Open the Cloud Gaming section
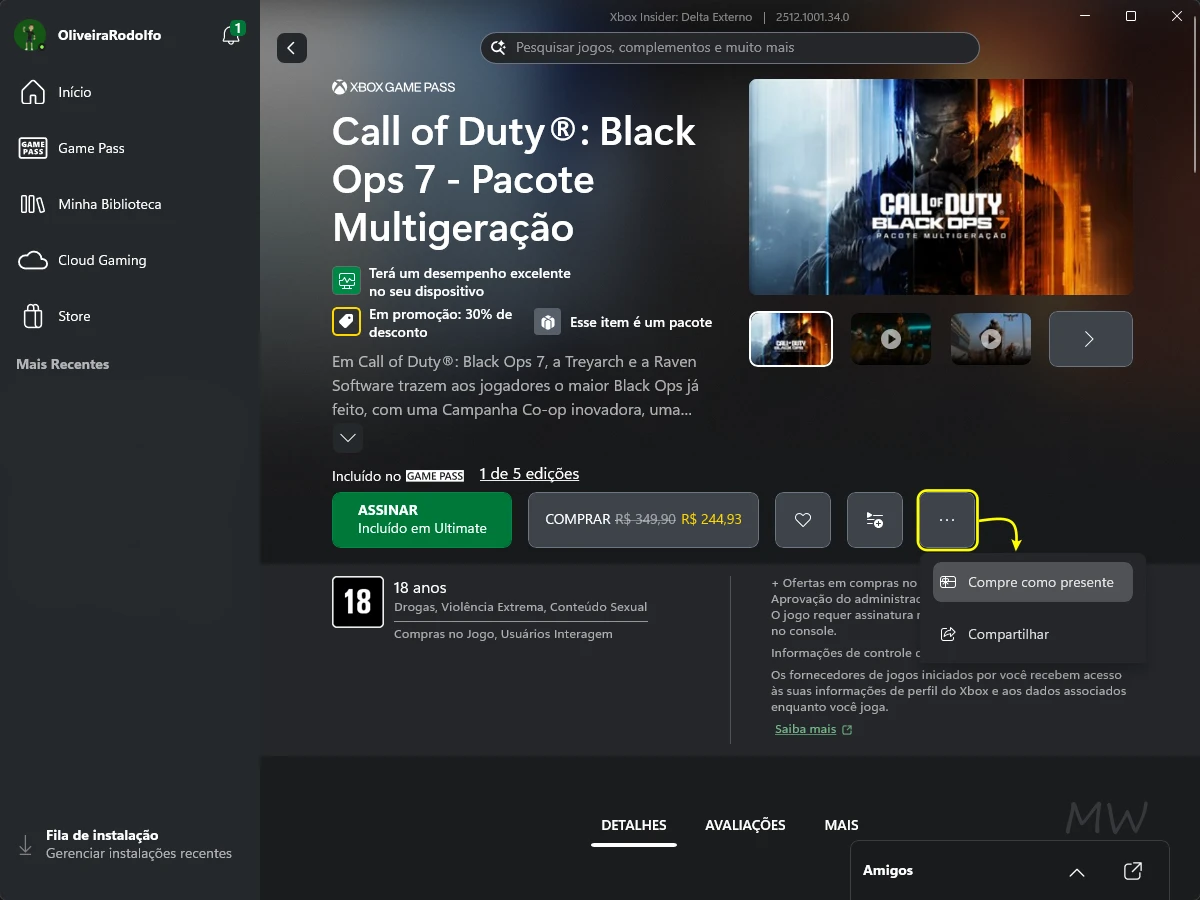1200x900 pixels. pos(104,260)
